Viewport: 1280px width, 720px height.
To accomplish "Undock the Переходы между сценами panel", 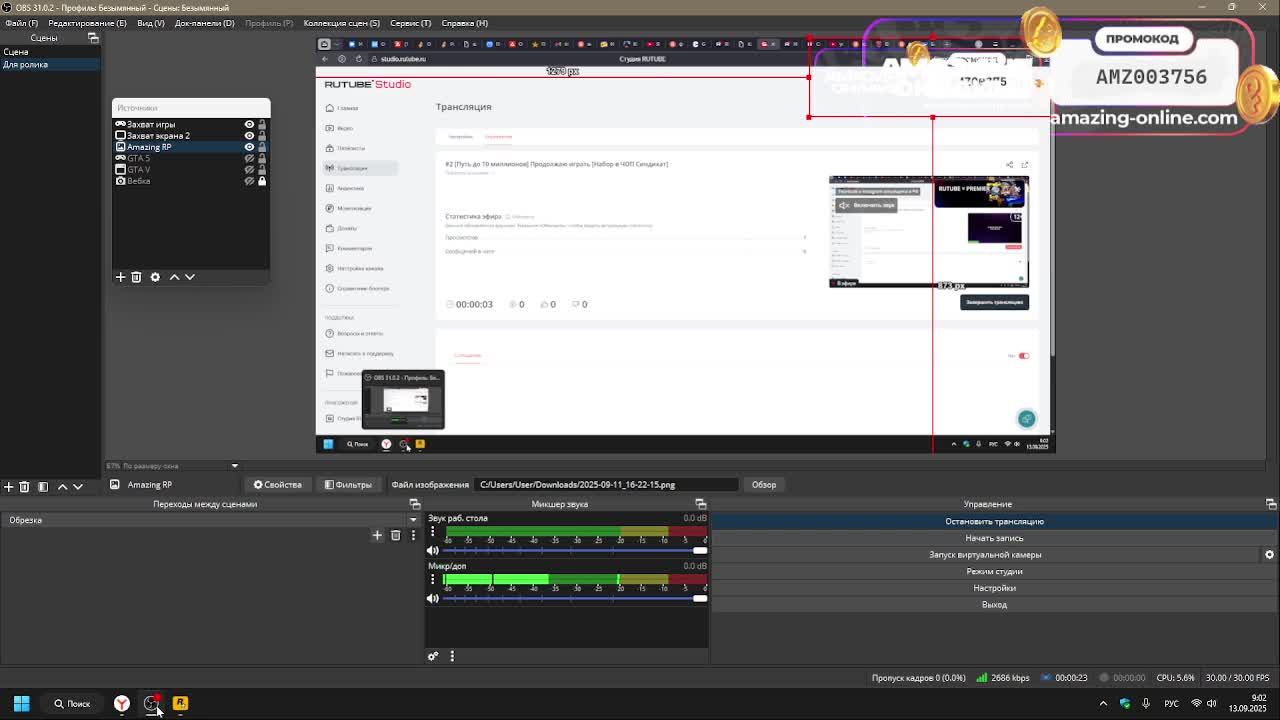I will [x=415, y=504].
